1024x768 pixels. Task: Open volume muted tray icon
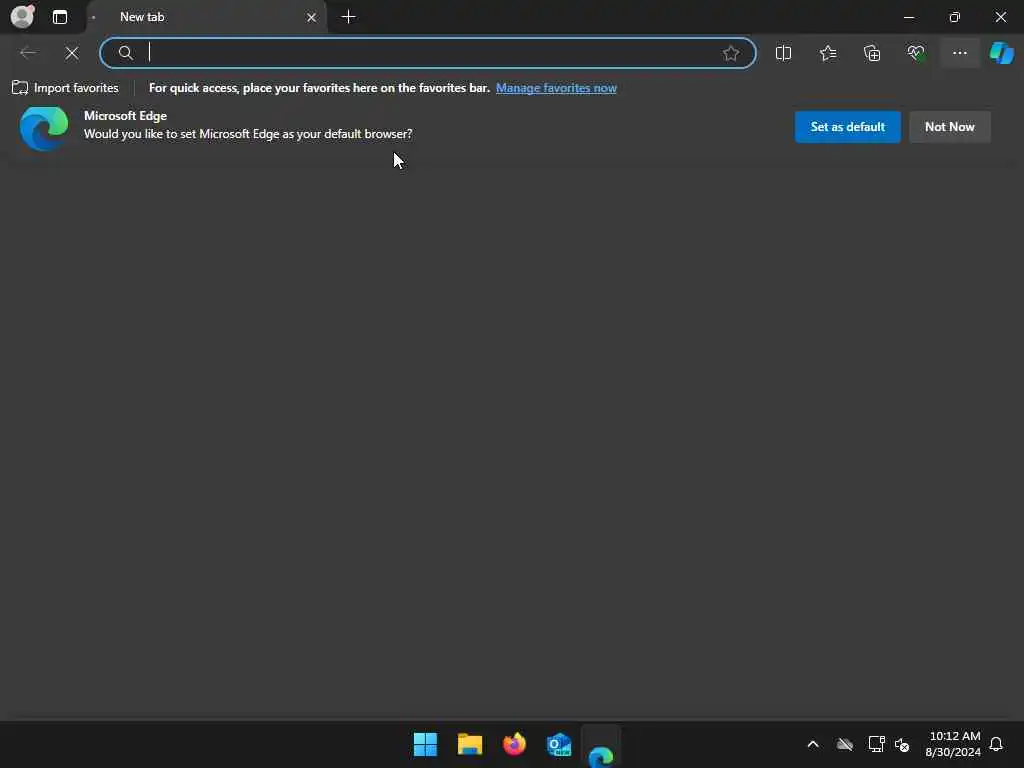coord(902,744)
